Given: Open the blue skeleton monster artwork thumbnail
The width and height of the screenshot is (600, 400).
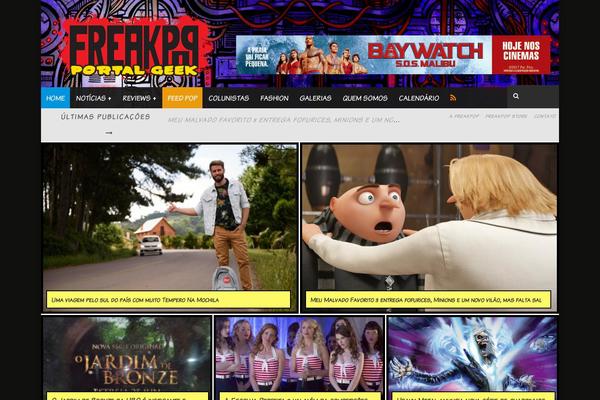Looking at the screenshot, I should [473, 354].
